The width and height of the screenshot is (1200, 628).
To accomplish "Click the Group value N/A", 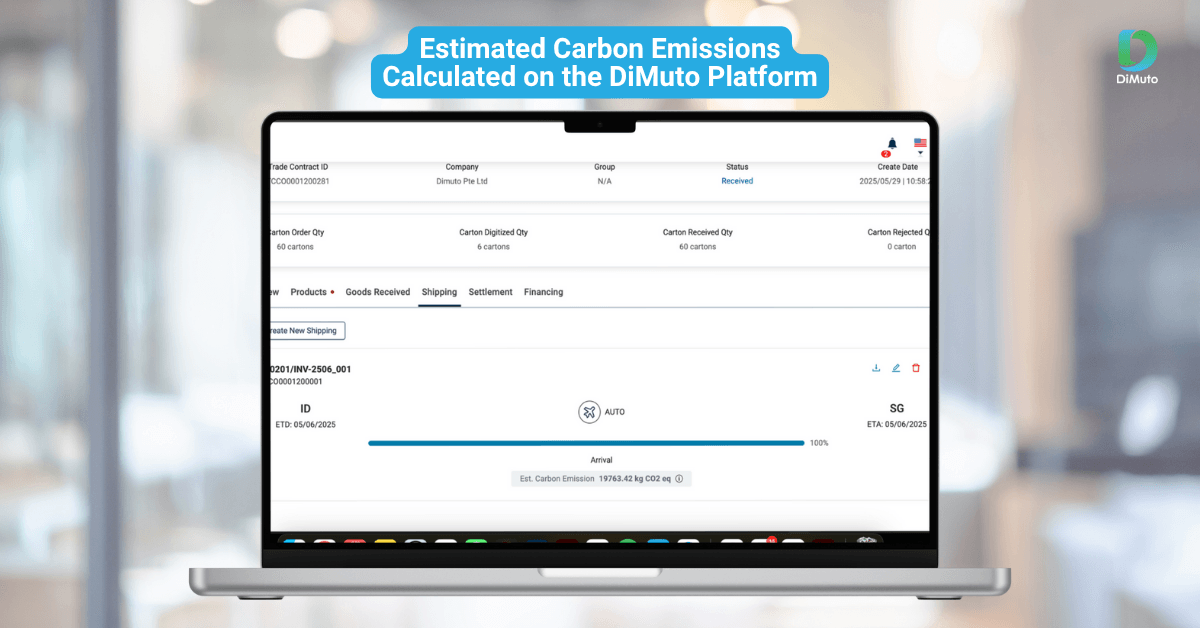I will point(604,181).
